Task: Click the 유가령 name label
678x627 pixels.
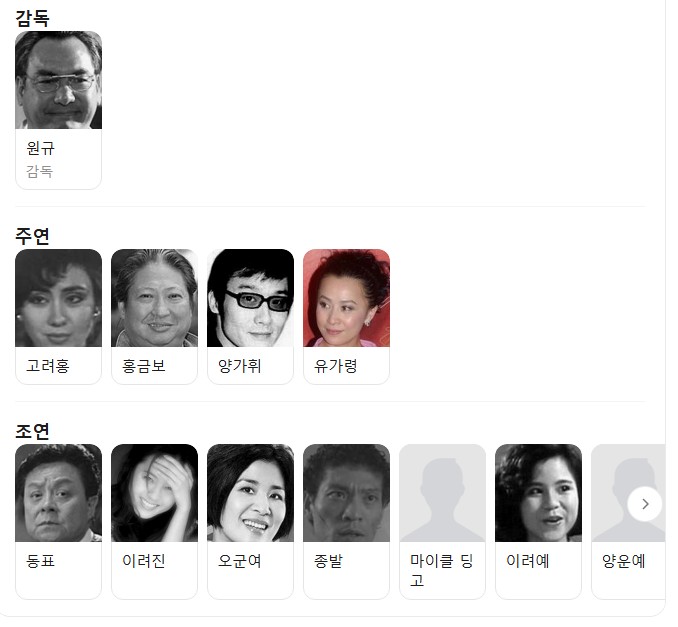Action: pos(336,366)
